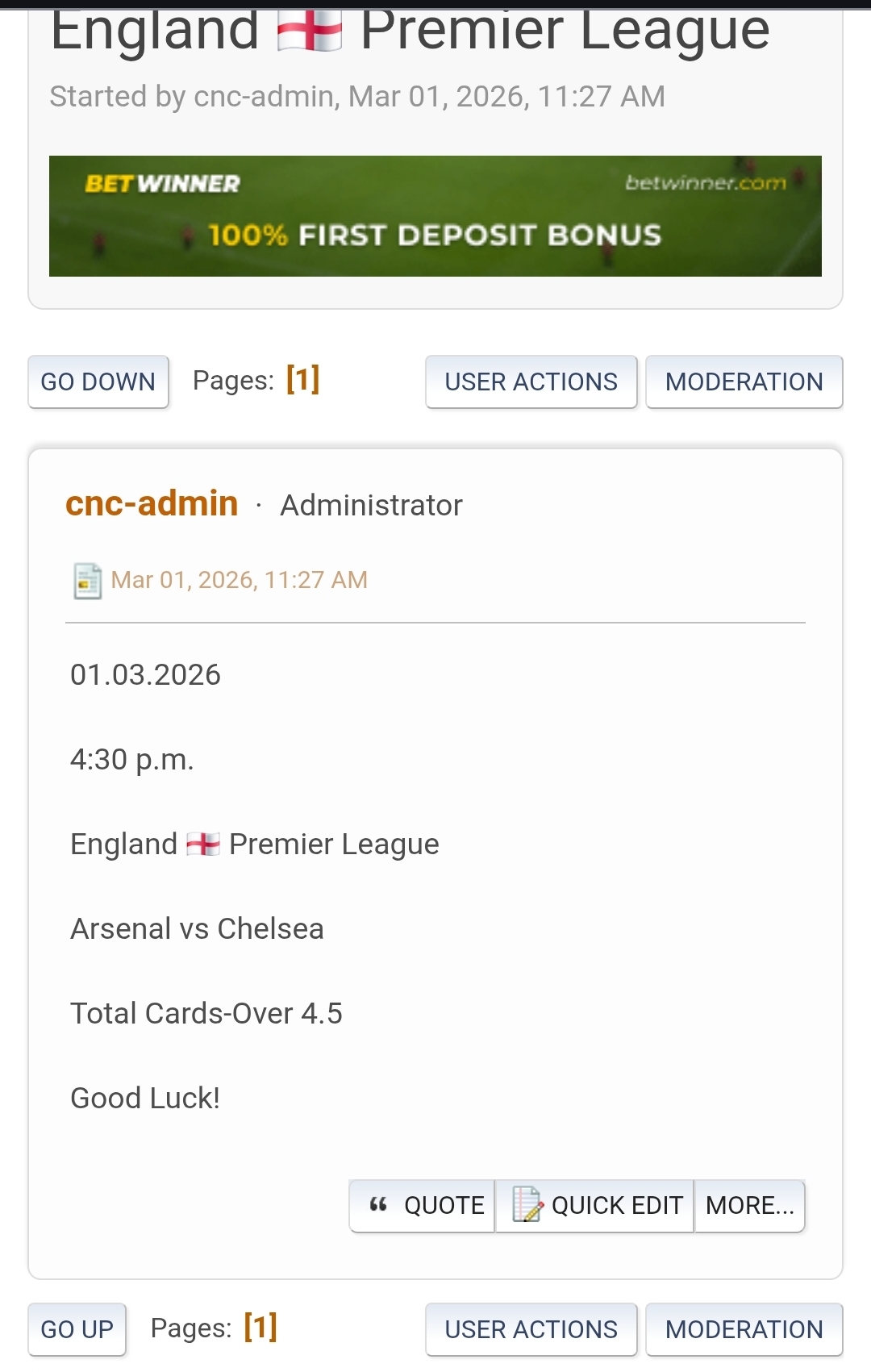Click the betwinner.com text in the banner
The width and height of the screenshot is (871, 1372).
pyautogui.click(x=705, y=183)
